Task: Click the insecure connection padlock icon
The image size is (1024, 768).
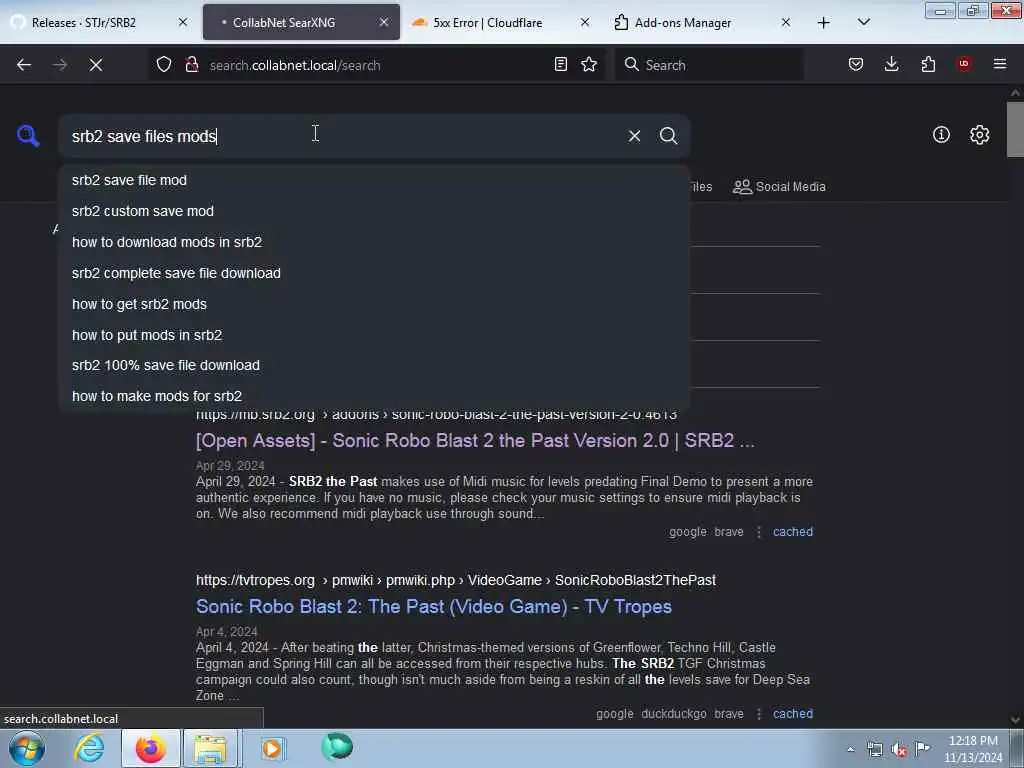Action: click(x=191, y=65)
